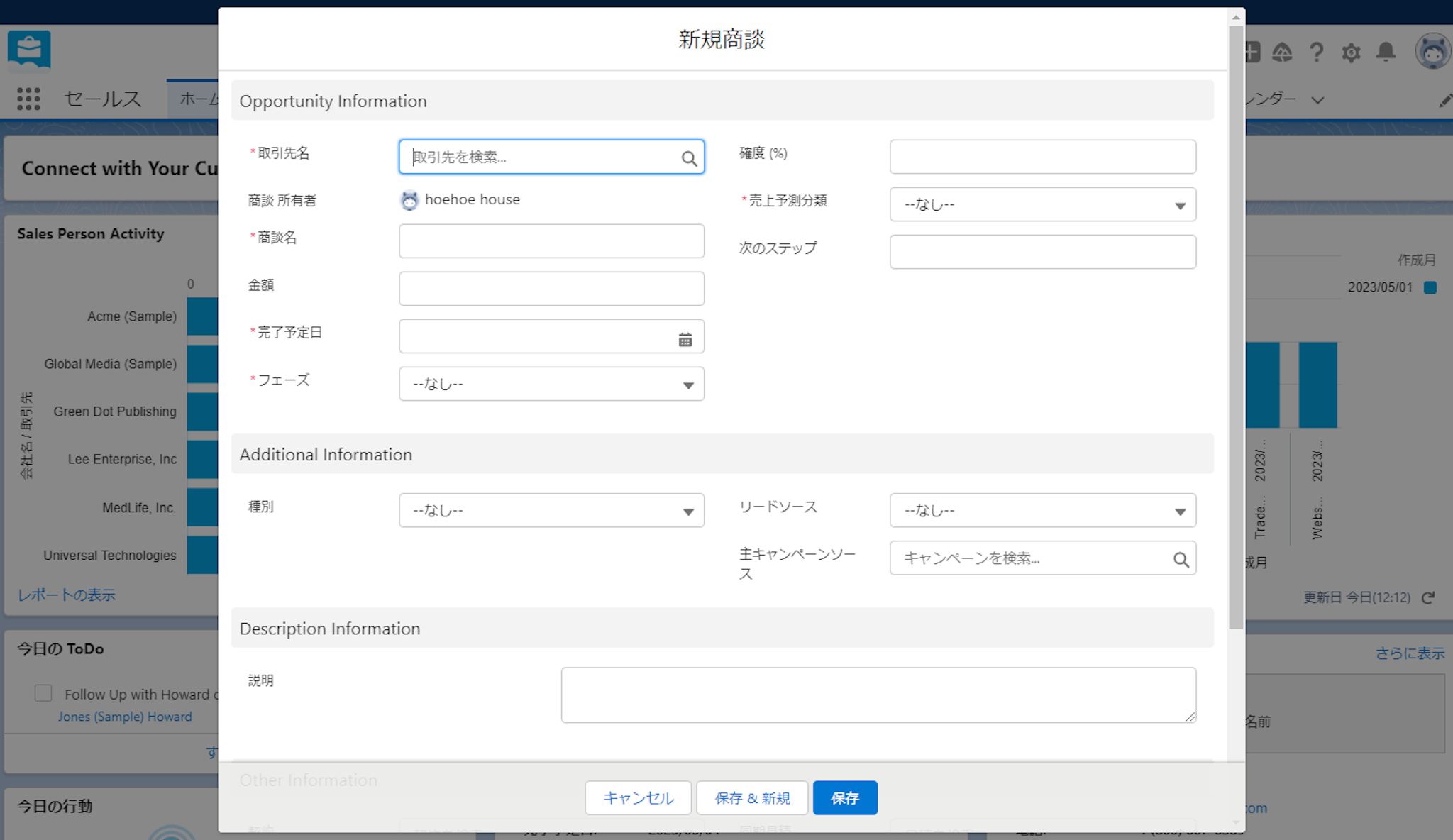Click the 商談名 input field
This screenshot has height=840, width=1453.
[551, 241]
